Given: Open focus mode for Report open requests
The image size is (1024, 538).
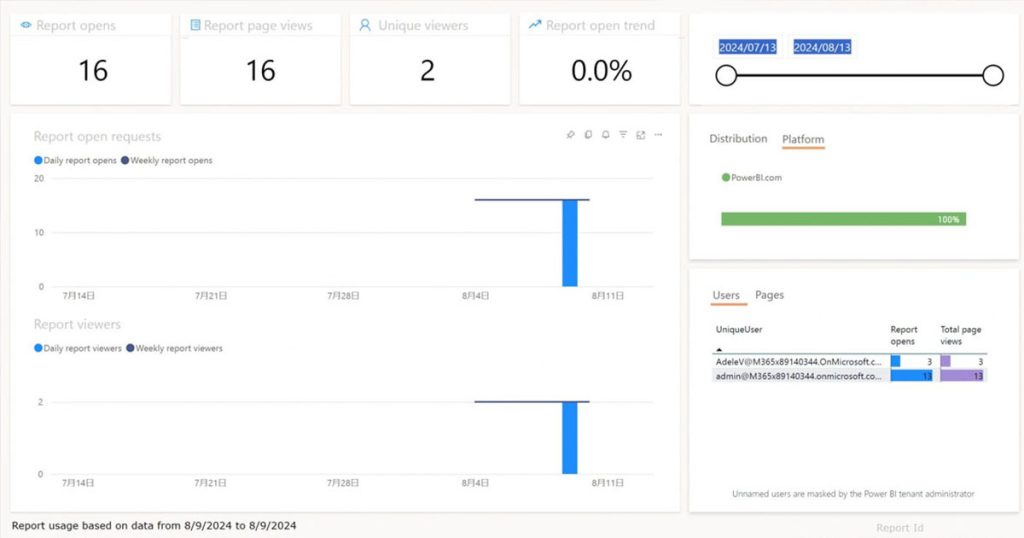Looking at the screenshot, I should coord(640,135).
